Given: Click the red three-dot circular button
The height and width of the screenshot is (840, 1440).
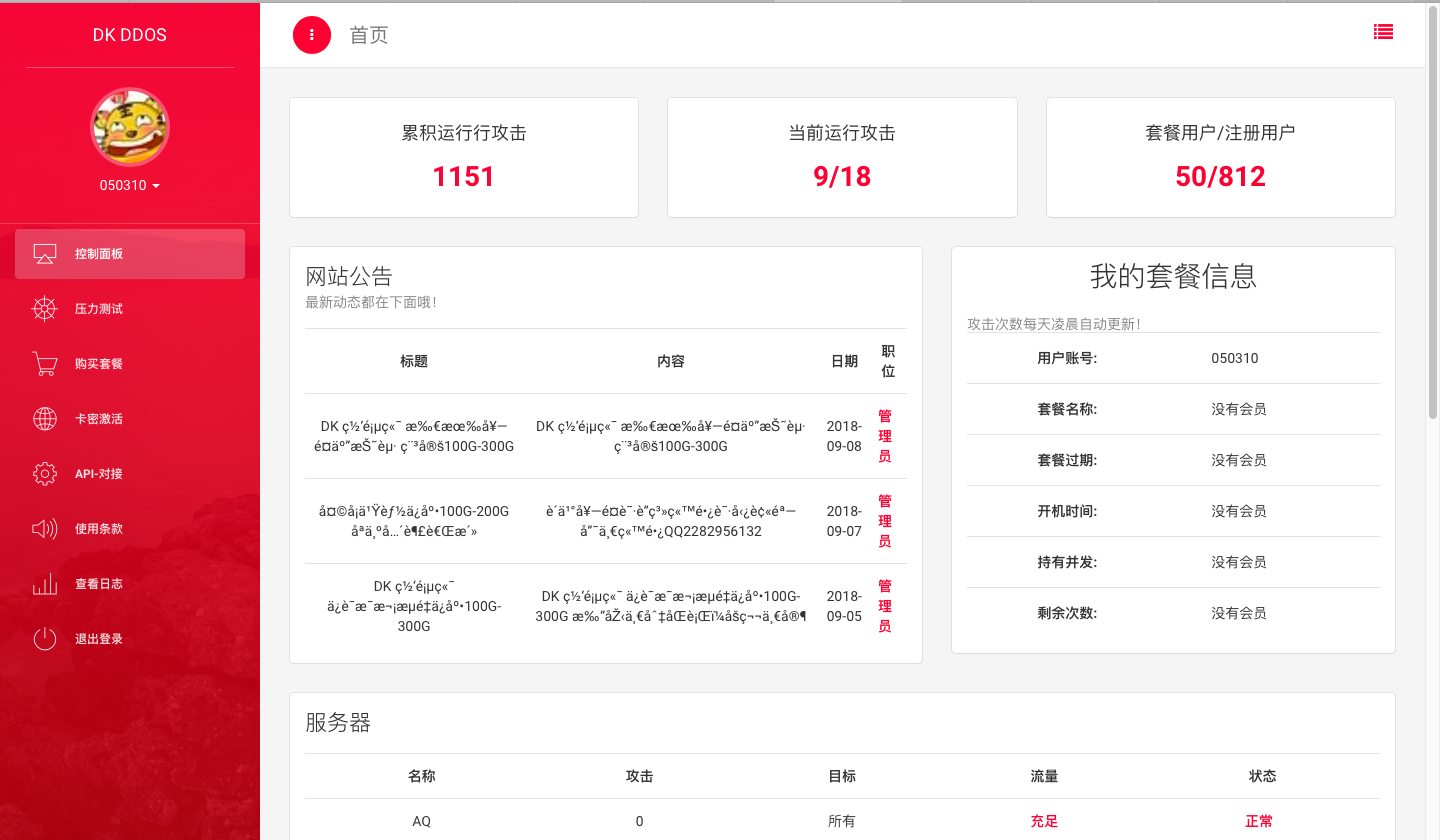Looking at the screenshot, I should pyautogui.click(x=312, y=35).
